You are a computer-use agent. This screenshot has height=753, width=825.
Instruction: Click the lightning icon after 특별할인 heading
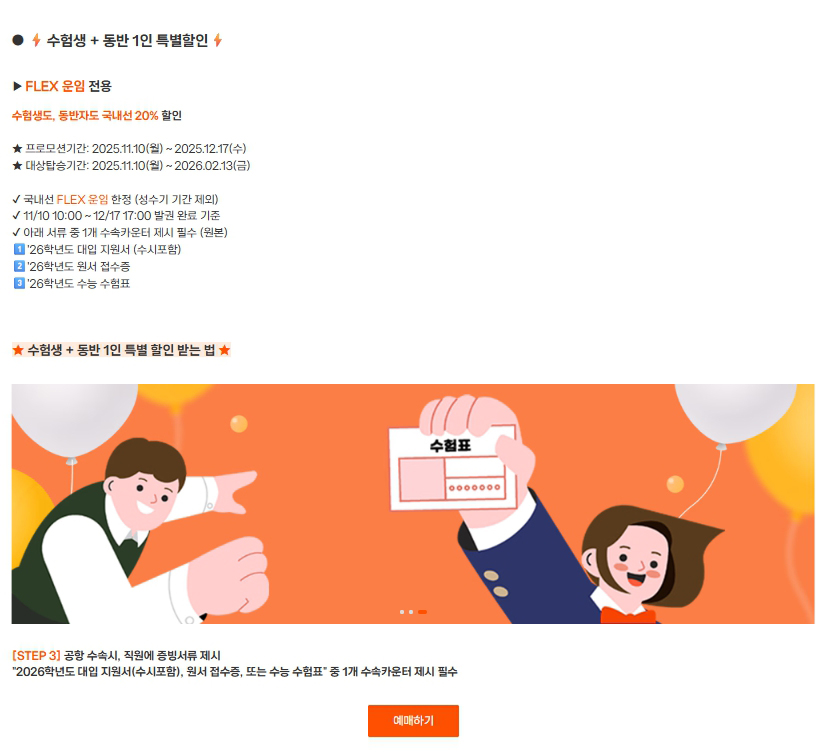pyautogui.click(x=218, y=40)
